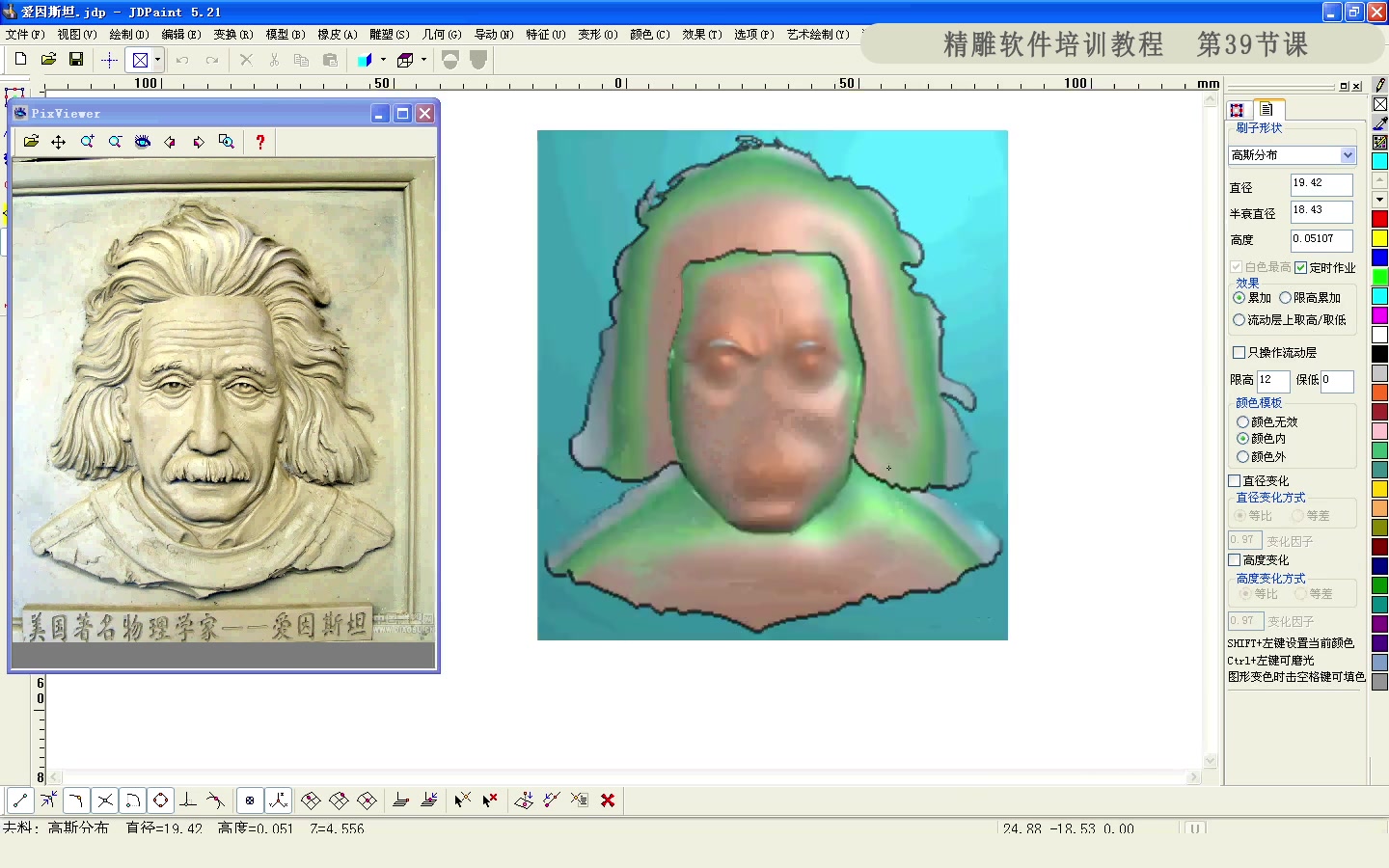
Task: Open the 橡皮(A) menu
Action: click(338, 34)
